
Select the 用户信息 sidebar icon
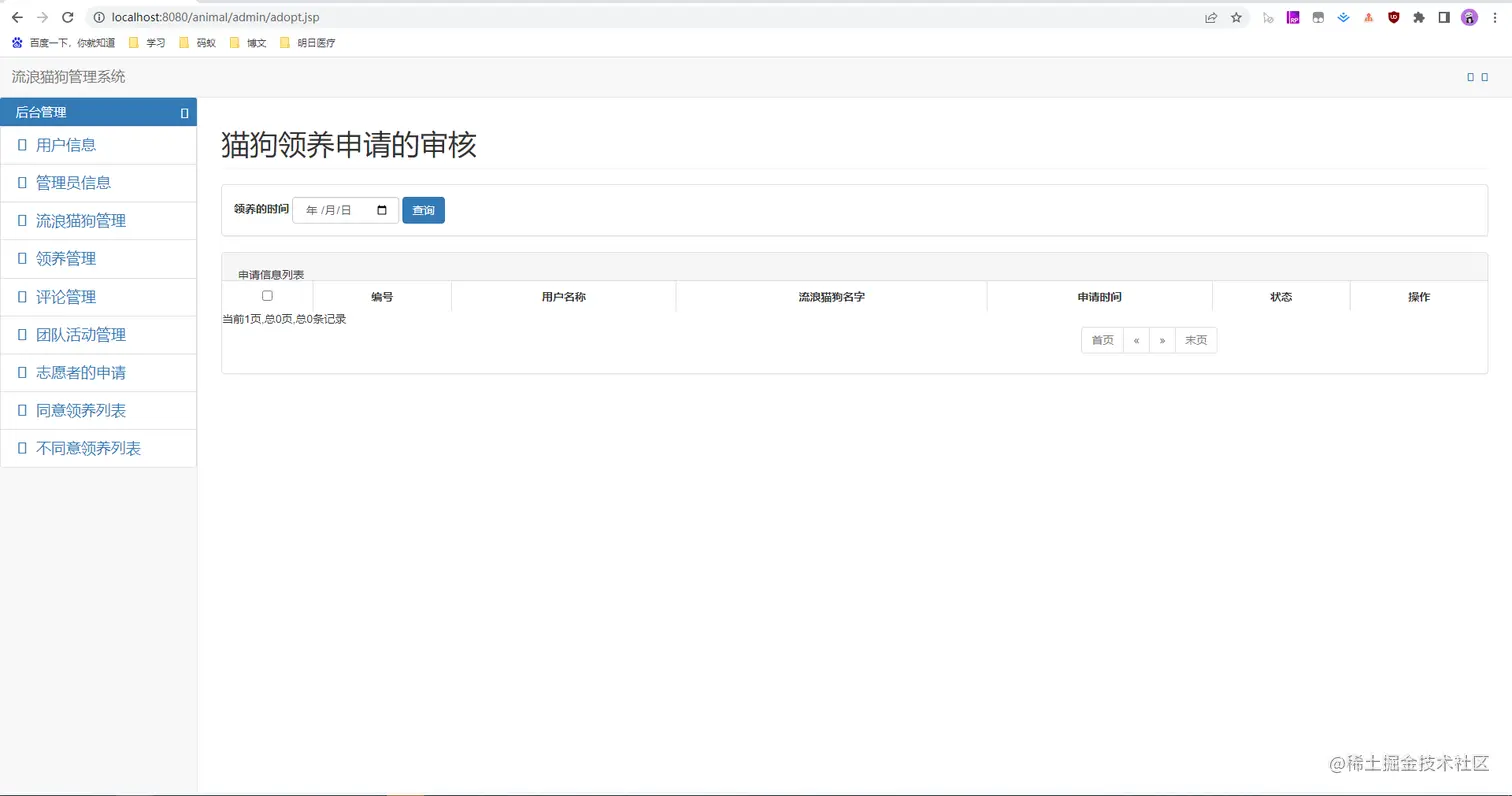22,144
